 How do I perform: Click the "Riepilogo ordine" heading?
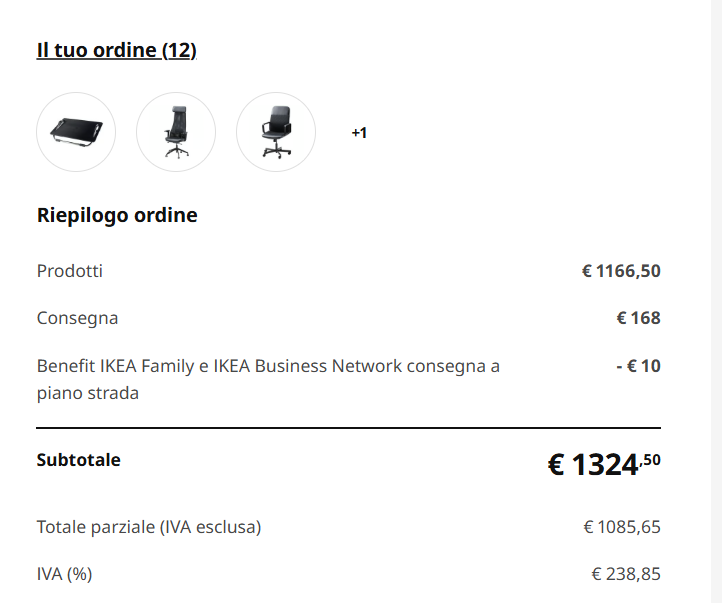pyautogui.click(x=117, y=215)
